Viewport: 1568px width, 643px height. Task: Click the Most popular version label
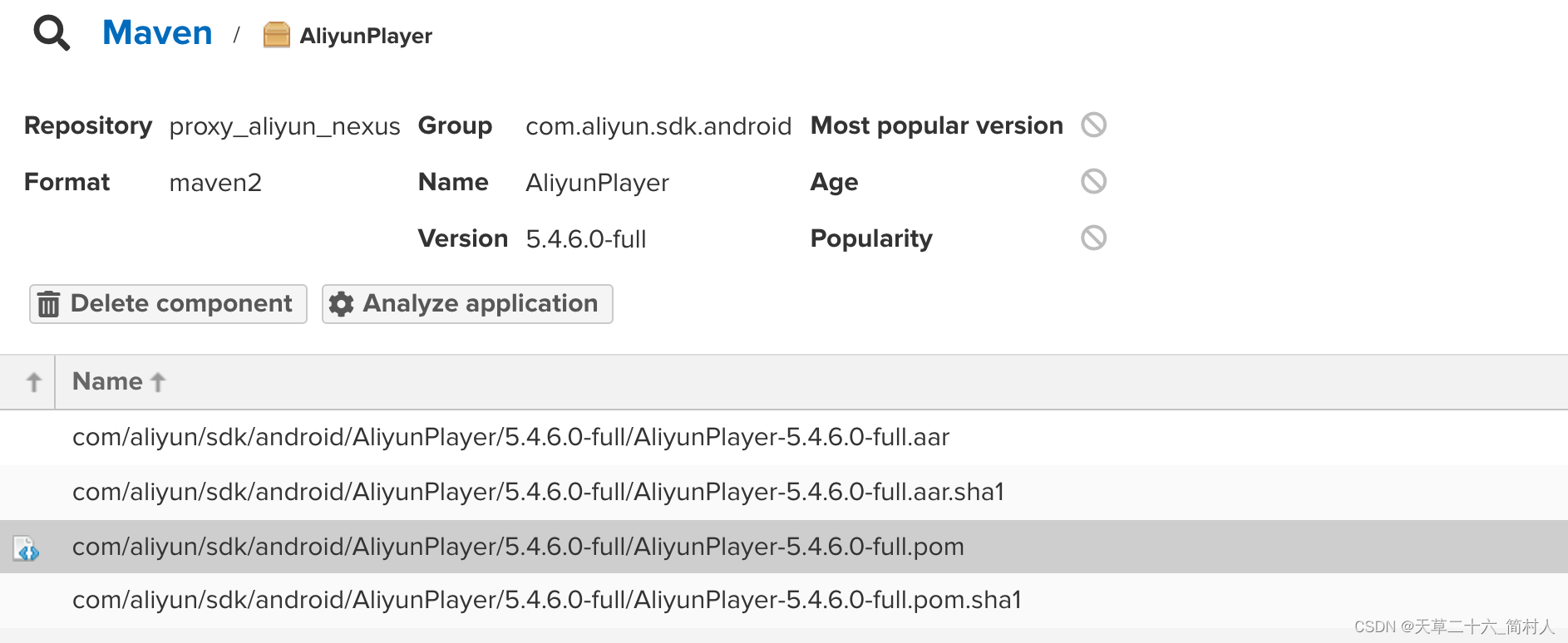pos(937,125)
